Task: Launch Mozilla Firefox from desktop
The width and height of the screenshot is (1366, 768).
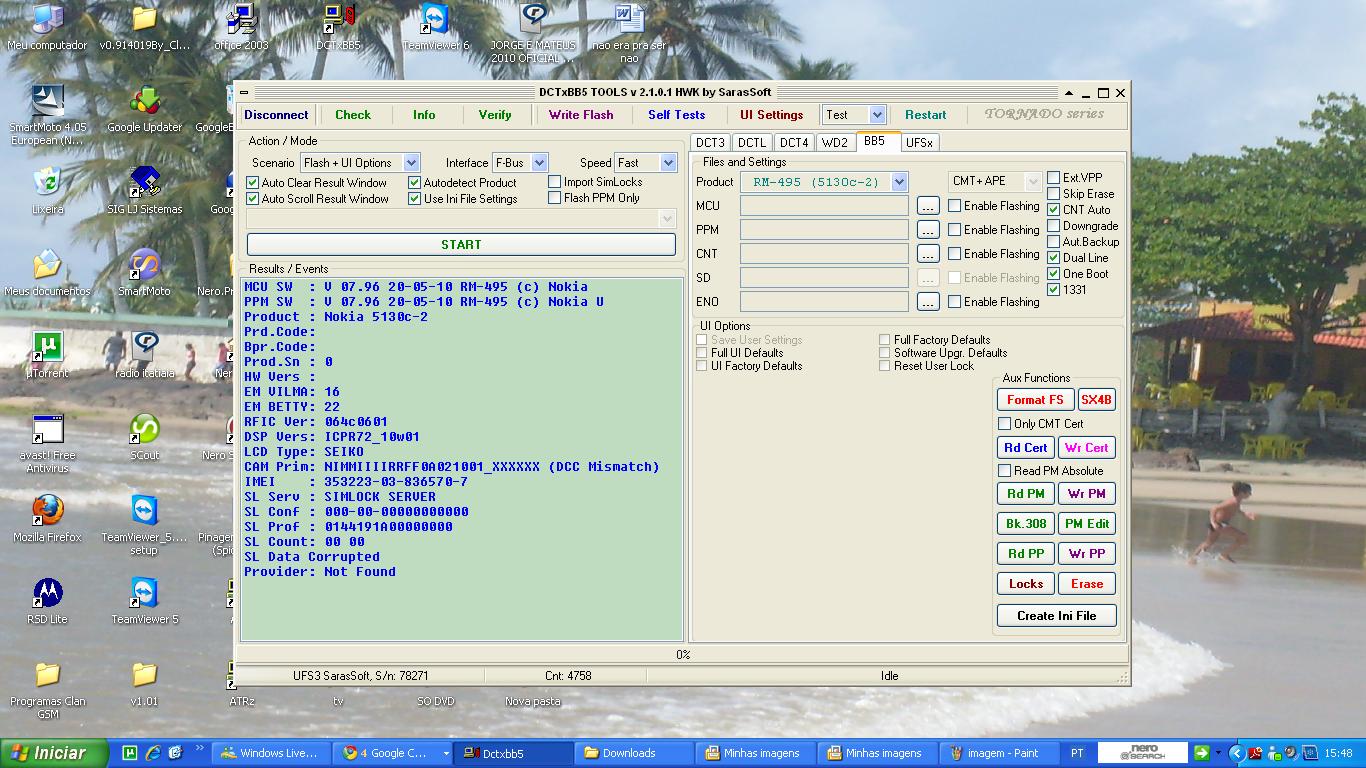Action: [47, 519]
